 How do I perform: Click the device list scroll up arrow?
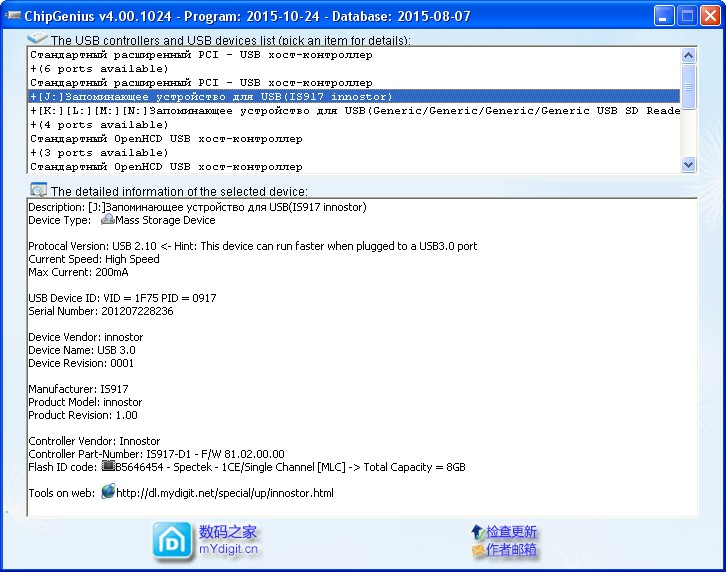(x=688, y=56)
